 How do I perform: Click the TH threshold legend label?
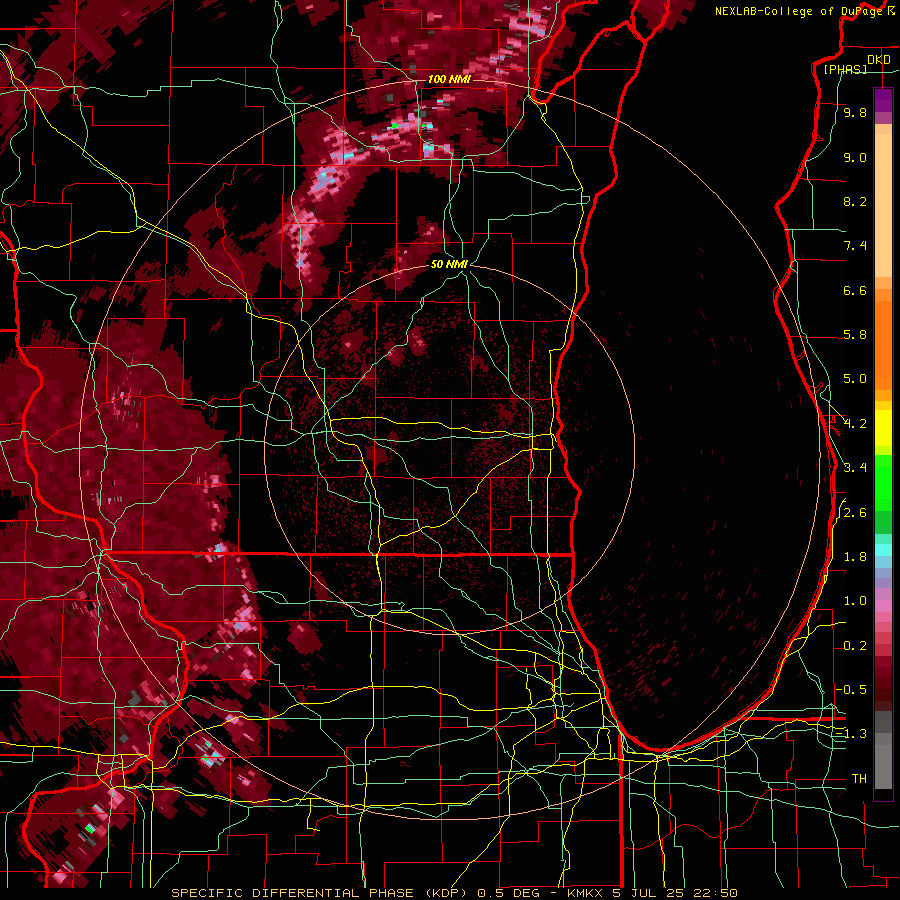point(859,779)
